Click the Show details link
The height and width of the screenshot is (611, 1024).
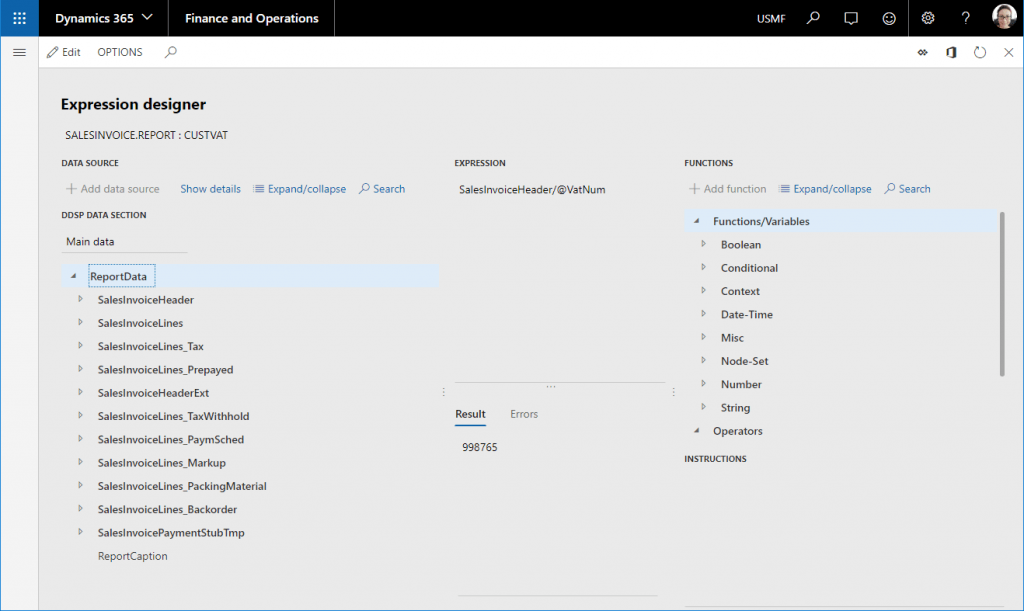[x=210, y=189]
